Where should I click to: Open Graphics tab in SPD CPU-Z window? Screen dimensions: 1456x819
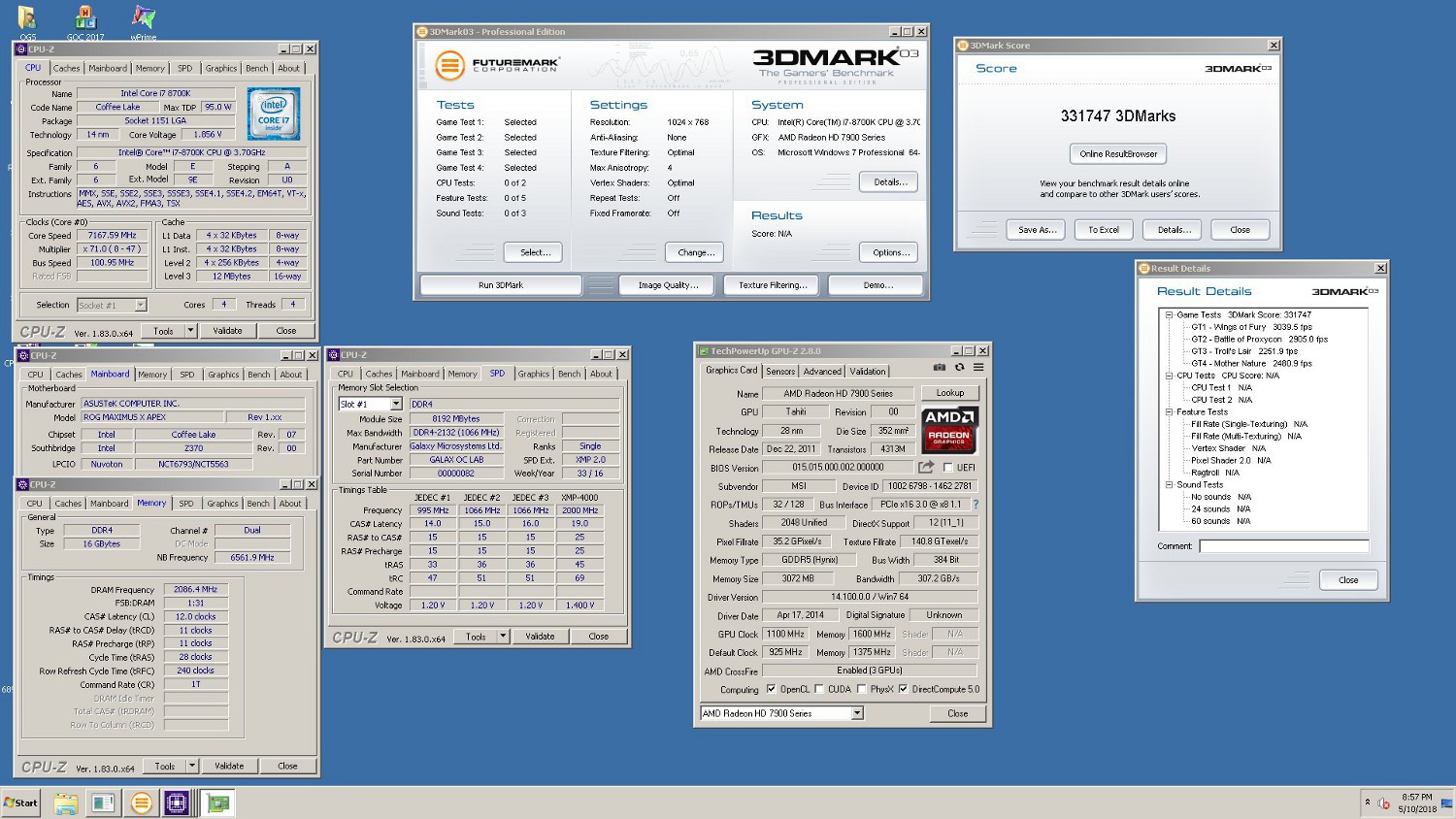point(533,374)
